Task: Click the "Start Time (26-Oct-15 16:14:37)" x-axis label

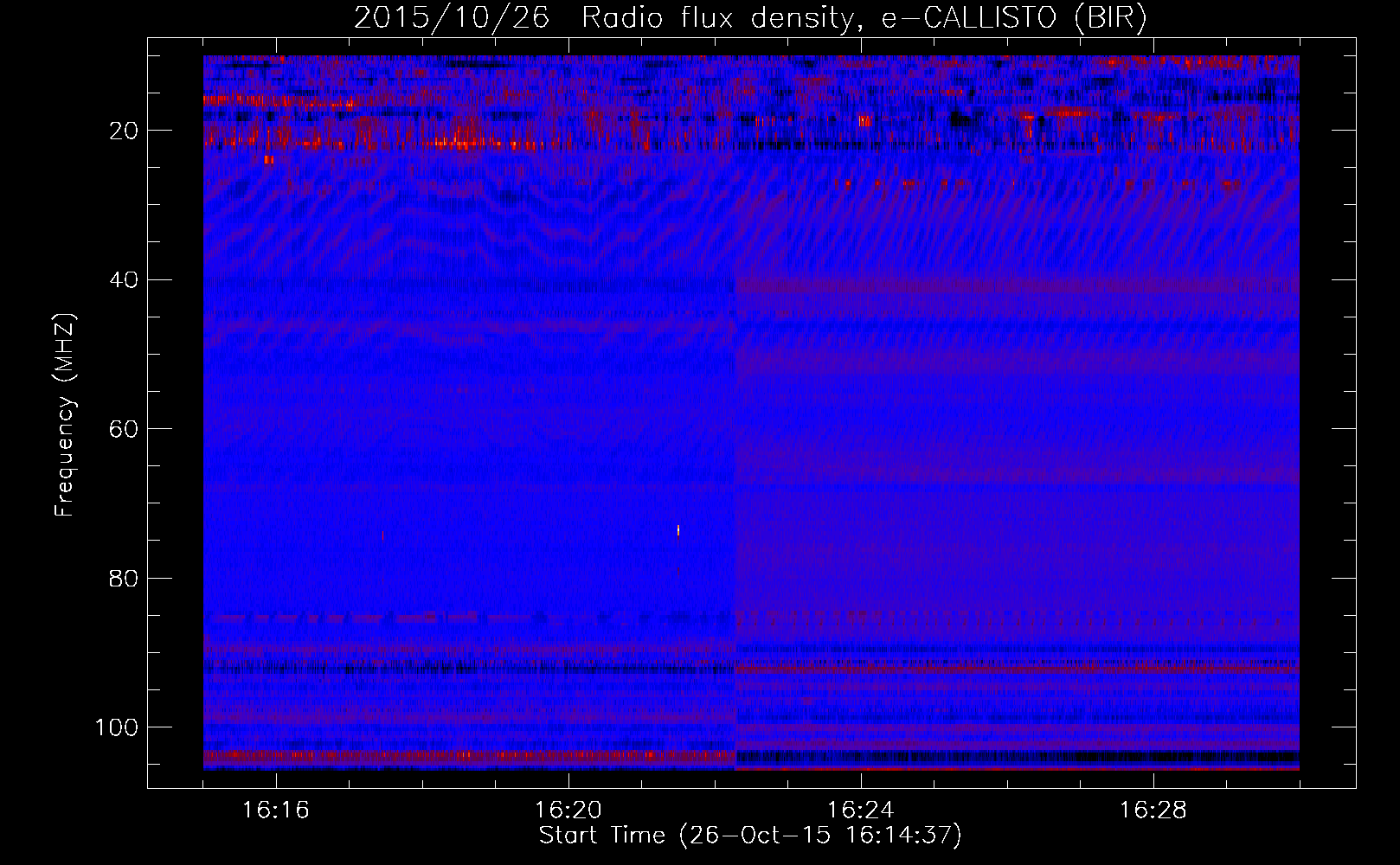Action: pos(750,836)
